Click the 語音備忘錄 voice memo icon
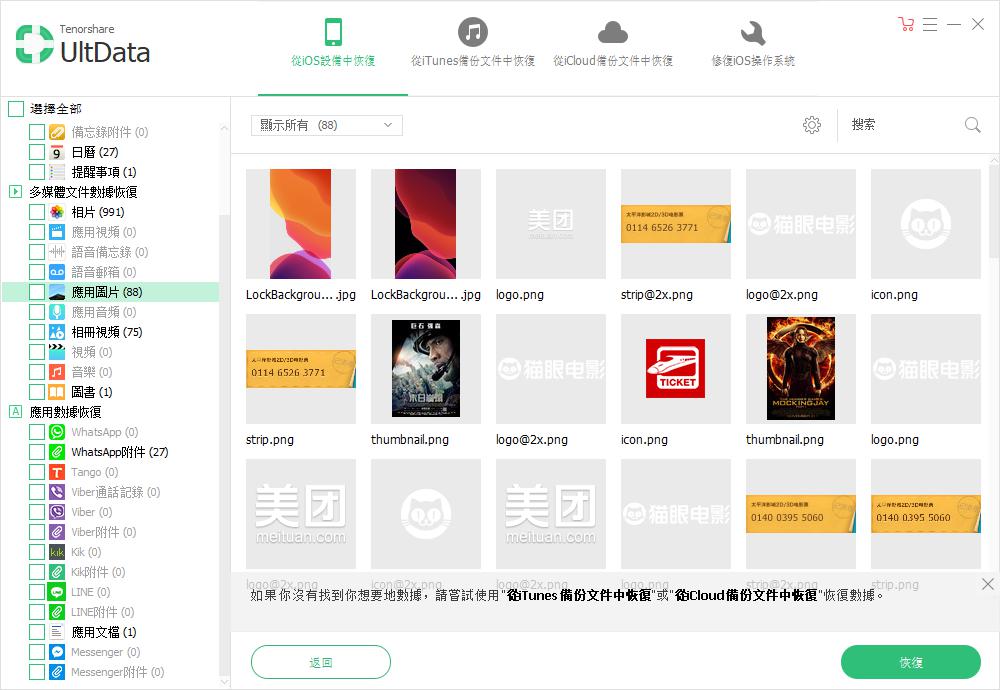 pos(57,252)
